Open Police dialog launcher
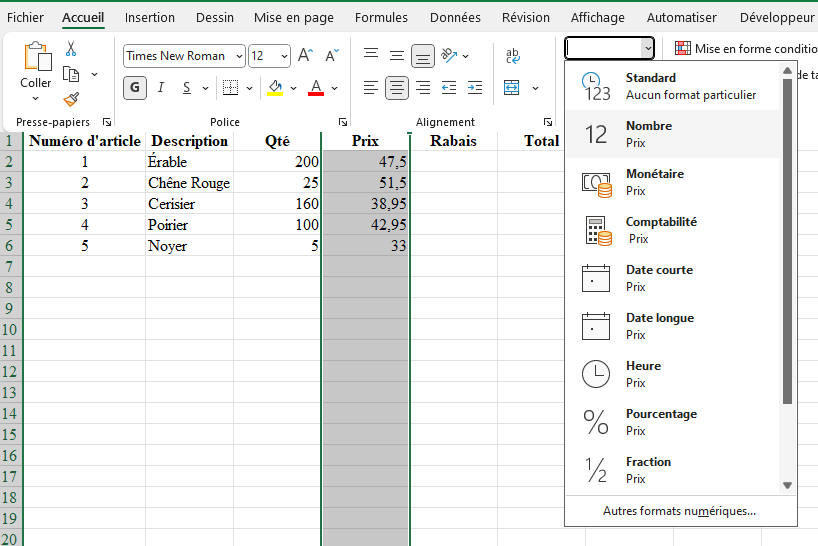The image size is (818, 546). [343, 122]
